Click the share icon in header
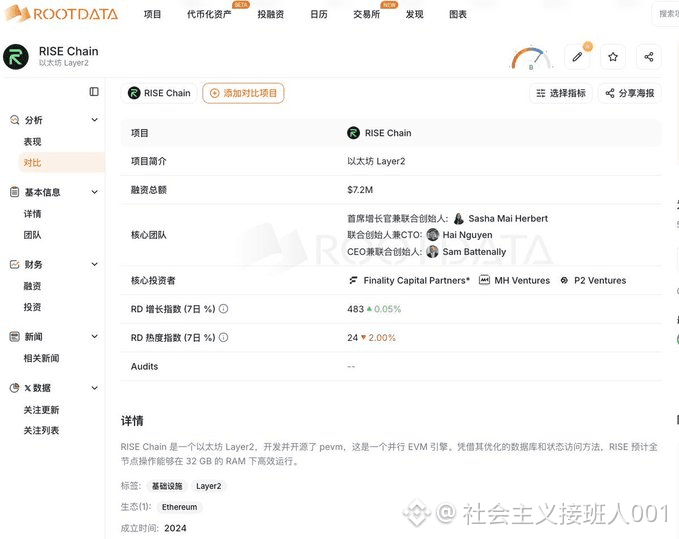 tap(649, 57)
